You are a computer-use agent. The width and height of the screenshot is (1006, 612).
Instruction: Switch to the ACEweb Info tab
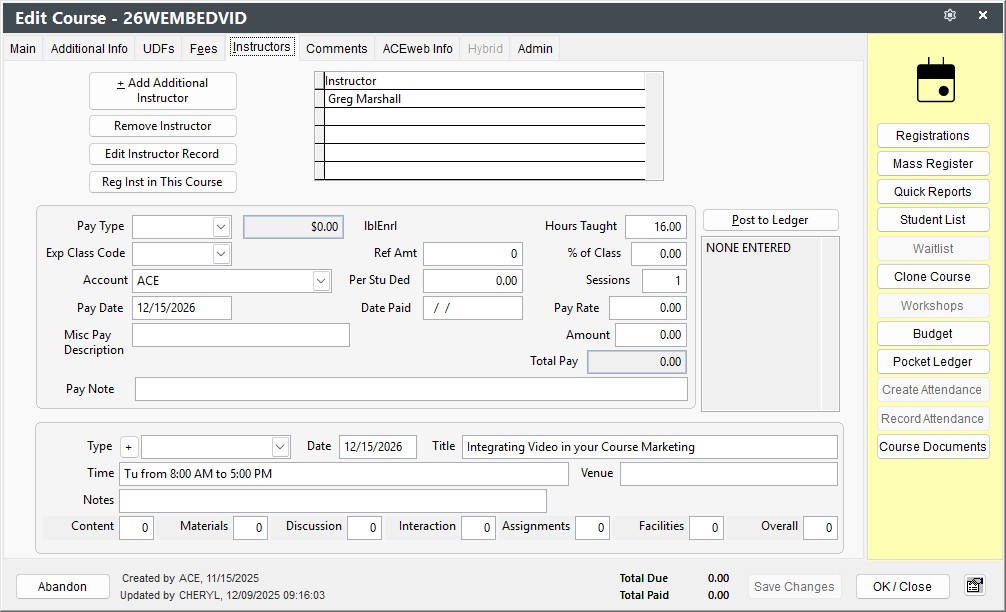coord(418,49)
